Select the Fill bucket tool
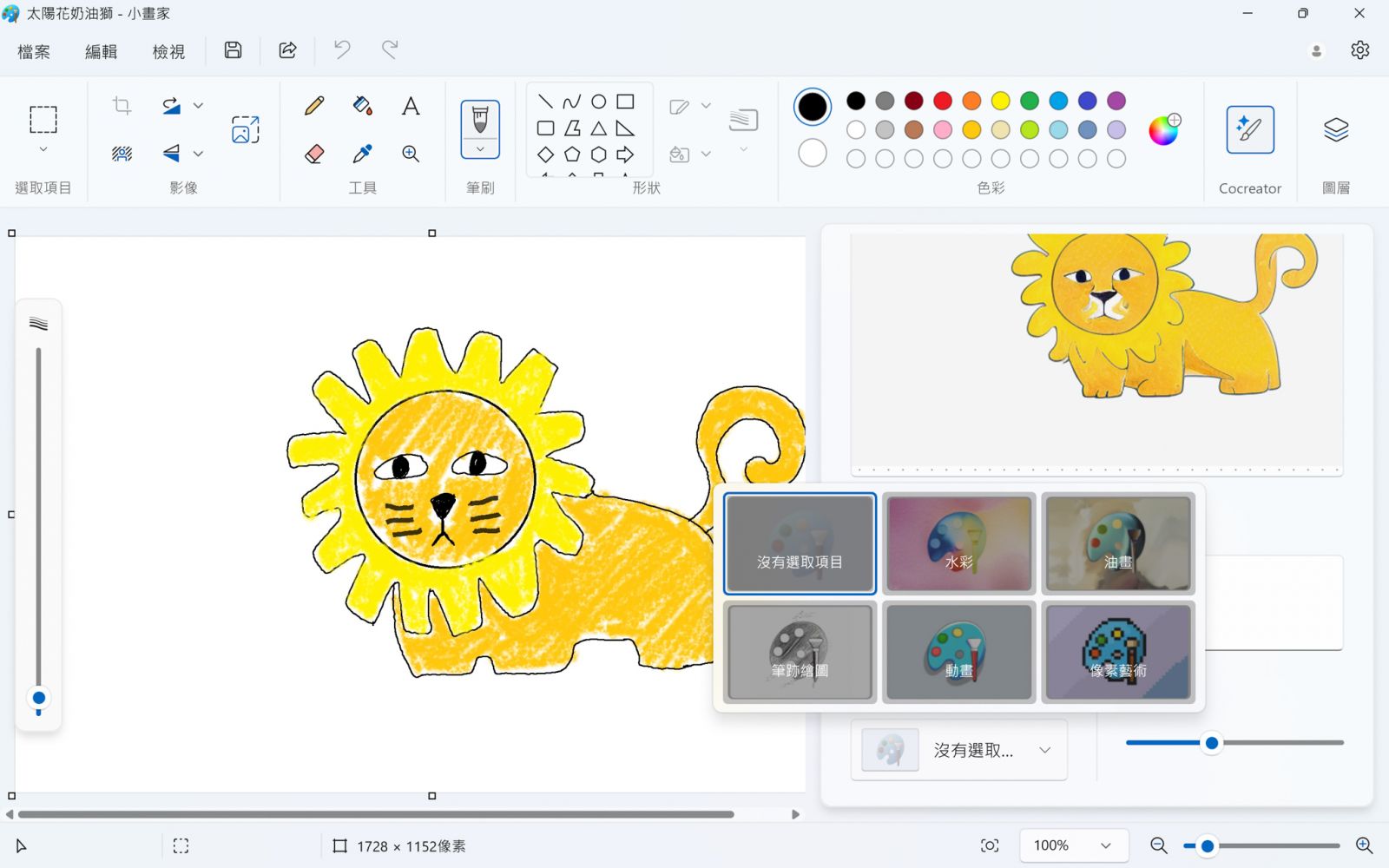Viewport: 1389px width, 868px height. (x=362, y=106)
